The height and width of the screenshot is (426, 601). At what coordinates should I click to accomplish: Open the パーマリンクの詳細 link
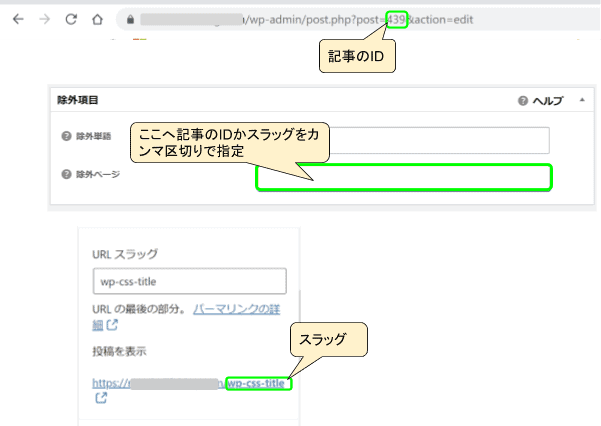point(238,309)
